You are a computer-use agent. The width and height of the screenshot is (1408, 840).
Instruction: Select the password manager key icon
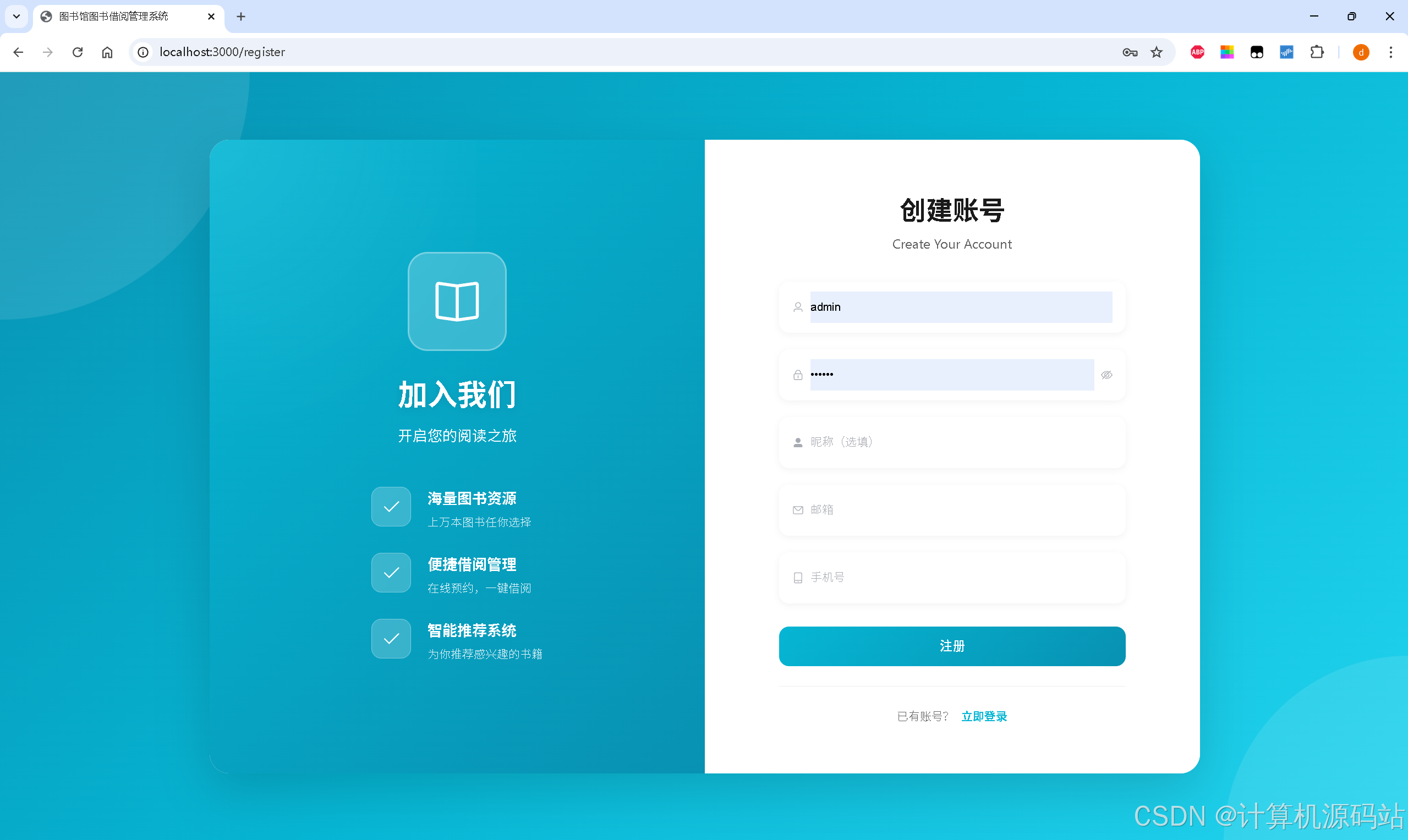click(x=1130, y=52)
